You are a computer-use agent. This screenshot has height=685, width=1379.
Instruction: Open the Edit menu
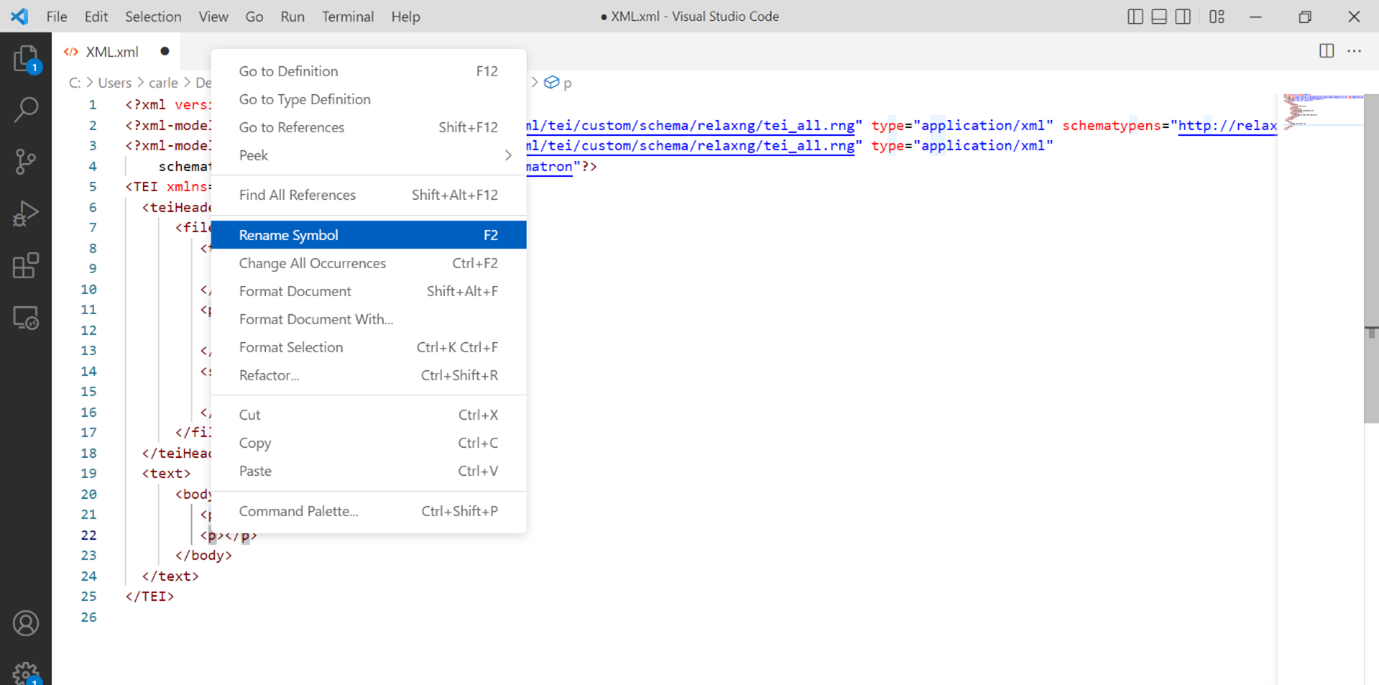pyautogui.click(x=96, y=16)
